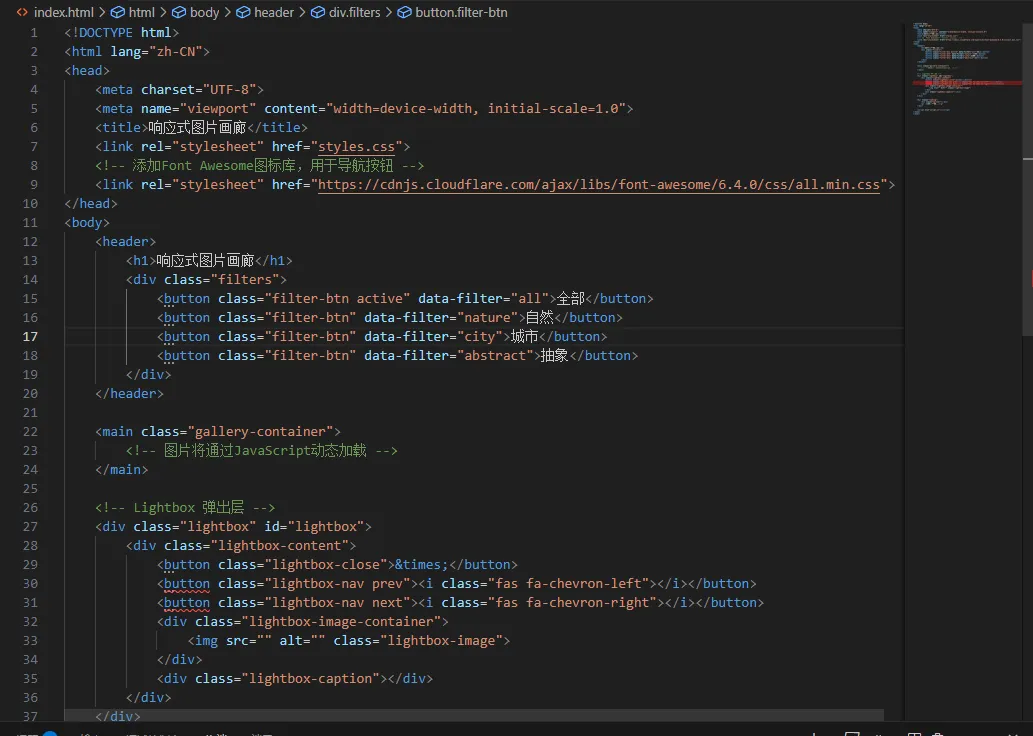Viewport: 1033px width, 736px height.
Task: Click the red-underlined button tag on line 30
Action: pos(187,584)
